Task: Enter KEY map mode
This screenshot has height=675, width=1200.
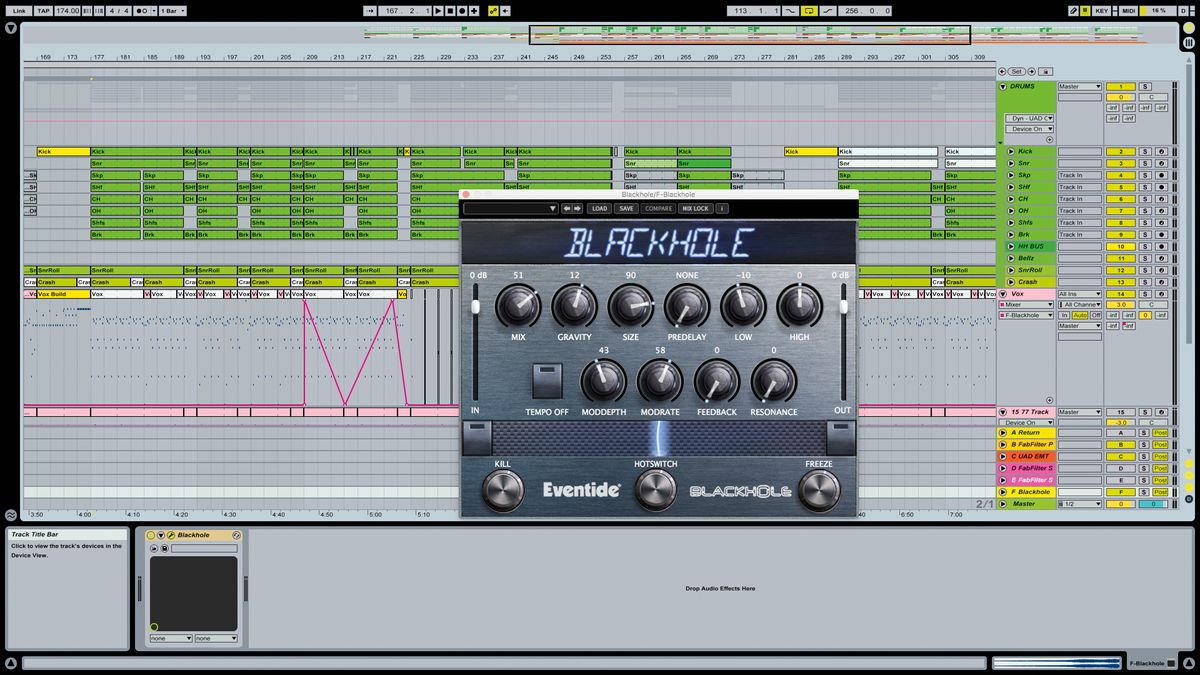Action: click(x=1102, y=11)
